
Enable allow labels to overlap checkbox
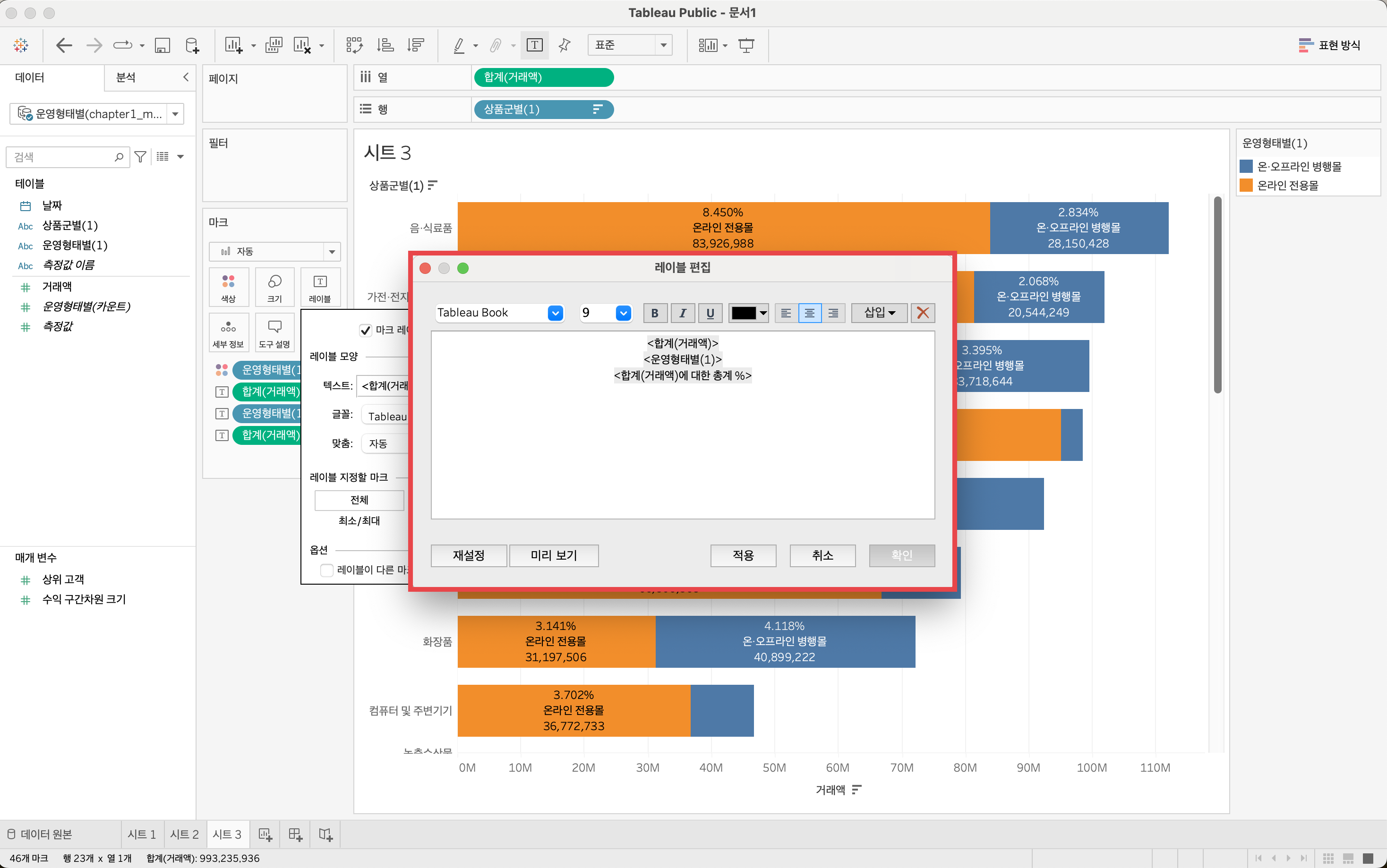(326, 570)
